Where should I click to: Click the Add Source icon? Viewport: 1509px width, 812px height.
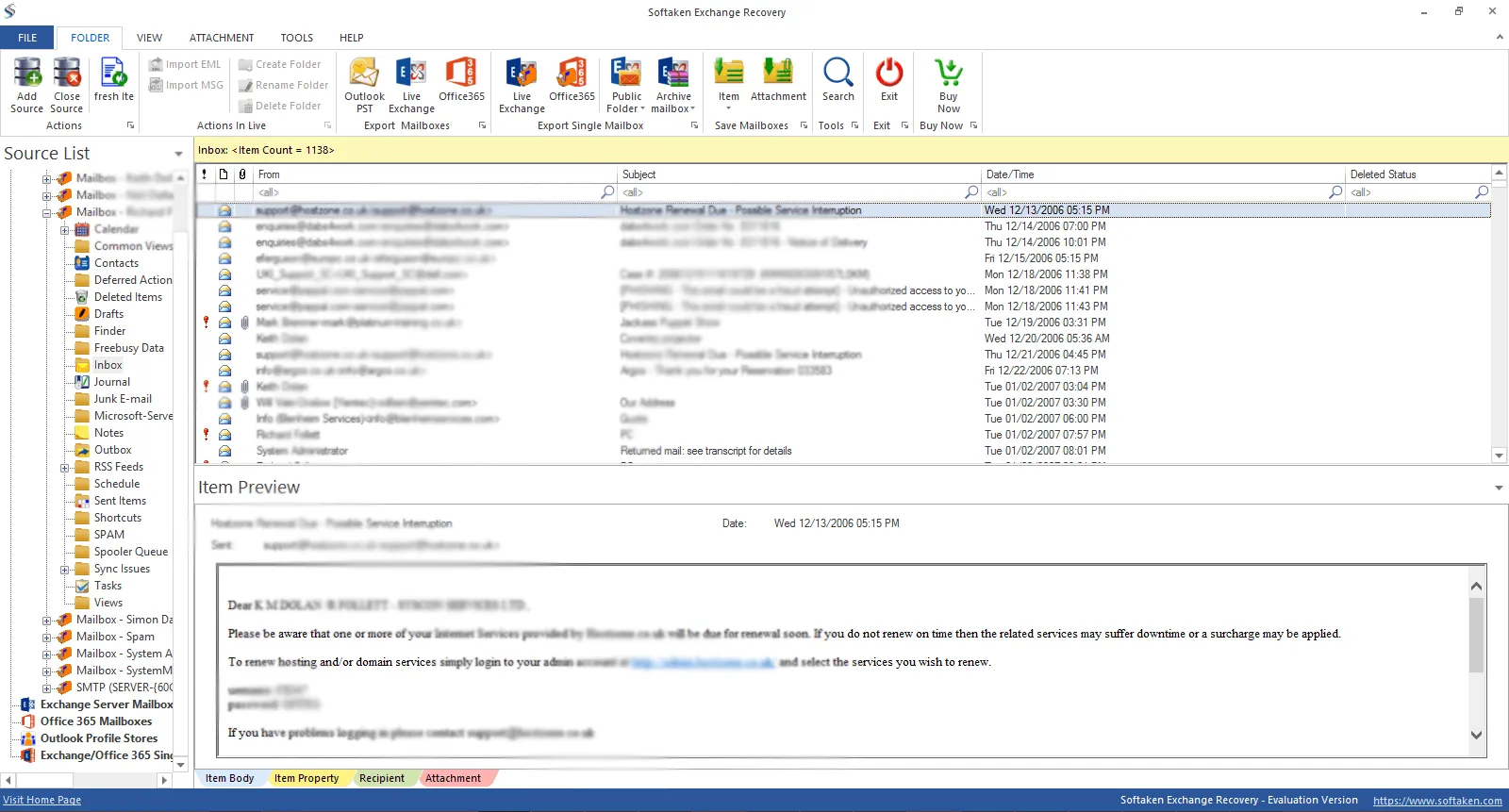tap(27, 73)
